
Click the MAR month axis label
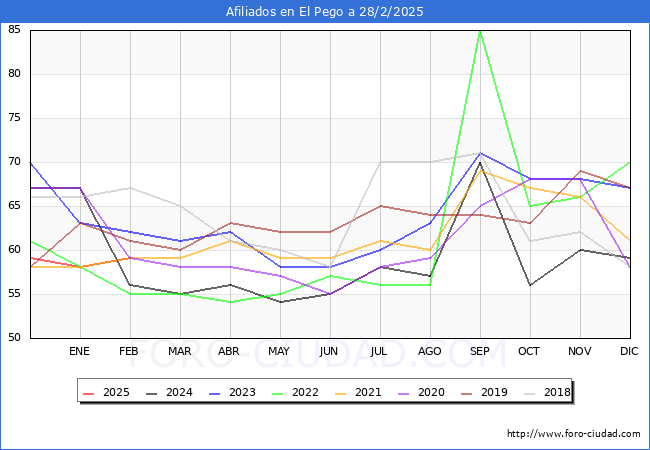click(179, 351)
